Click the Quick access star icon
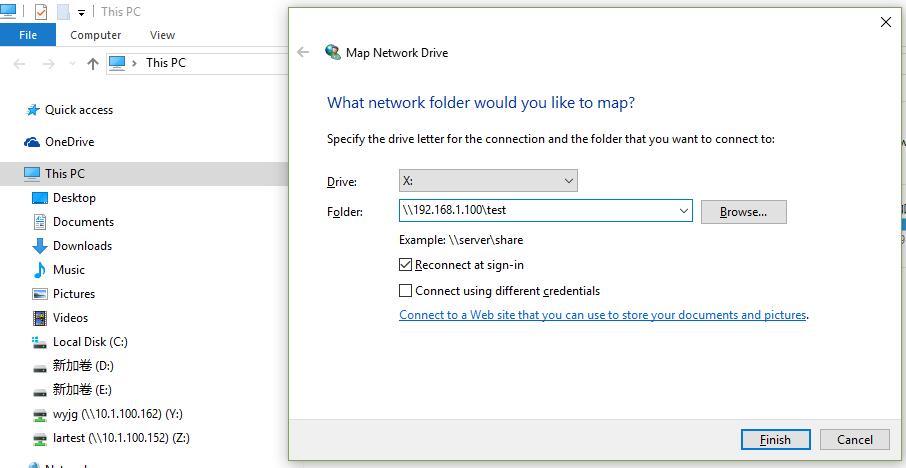The width and height of the screenshot is (906, 468). (33, 110)
